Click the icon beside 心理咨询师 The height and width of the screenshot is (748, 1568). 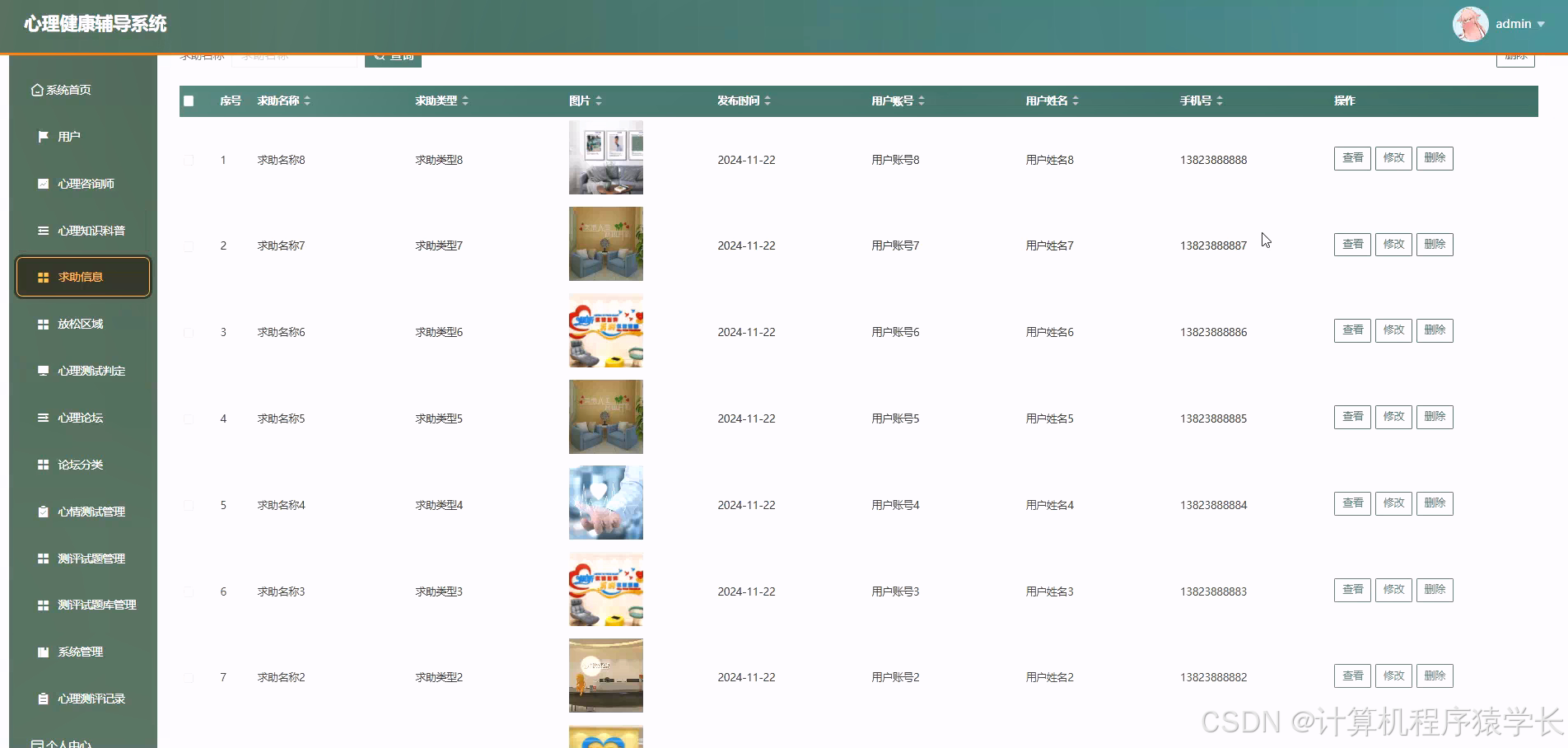[43, 184]
